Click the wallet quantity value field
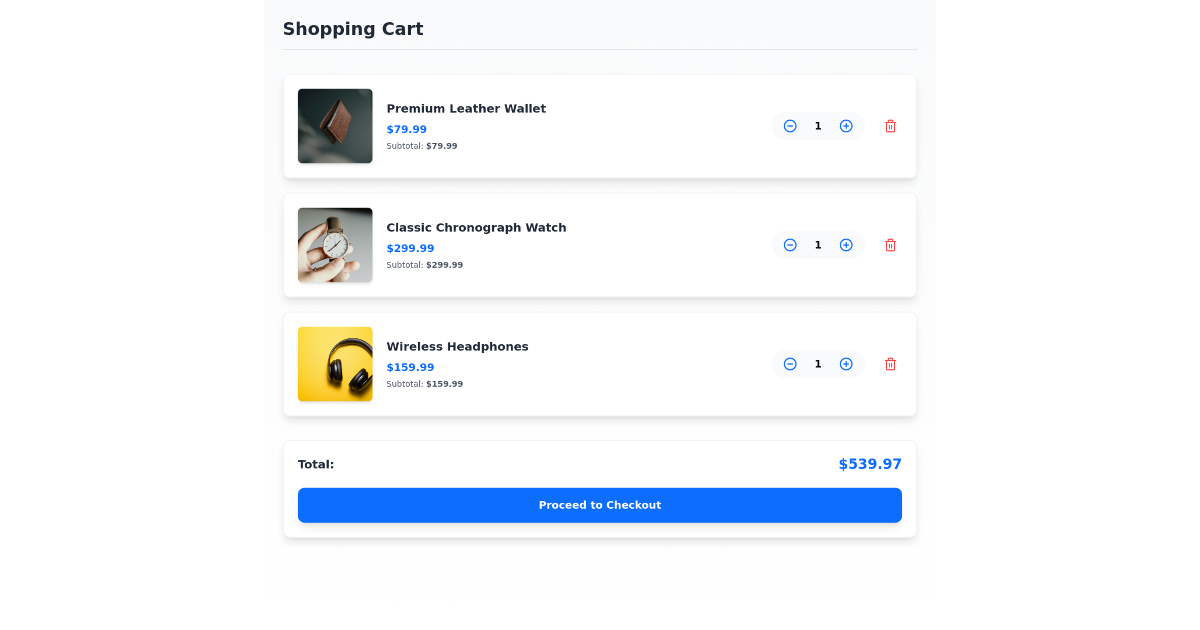This screenshot has height=630, width=1200. [818, 126]
